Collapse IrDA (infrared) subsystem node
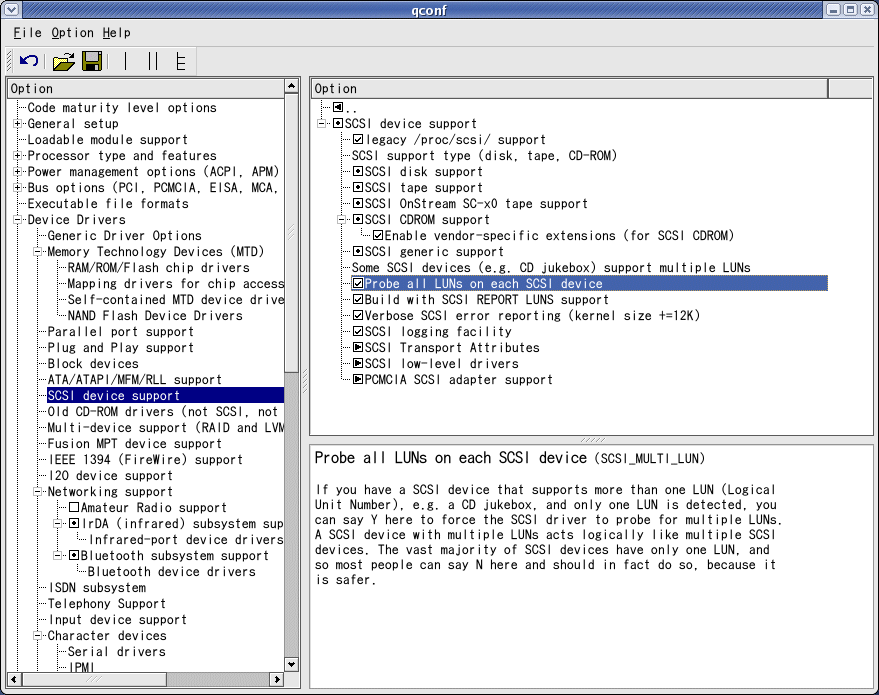 tap(58, 523)
